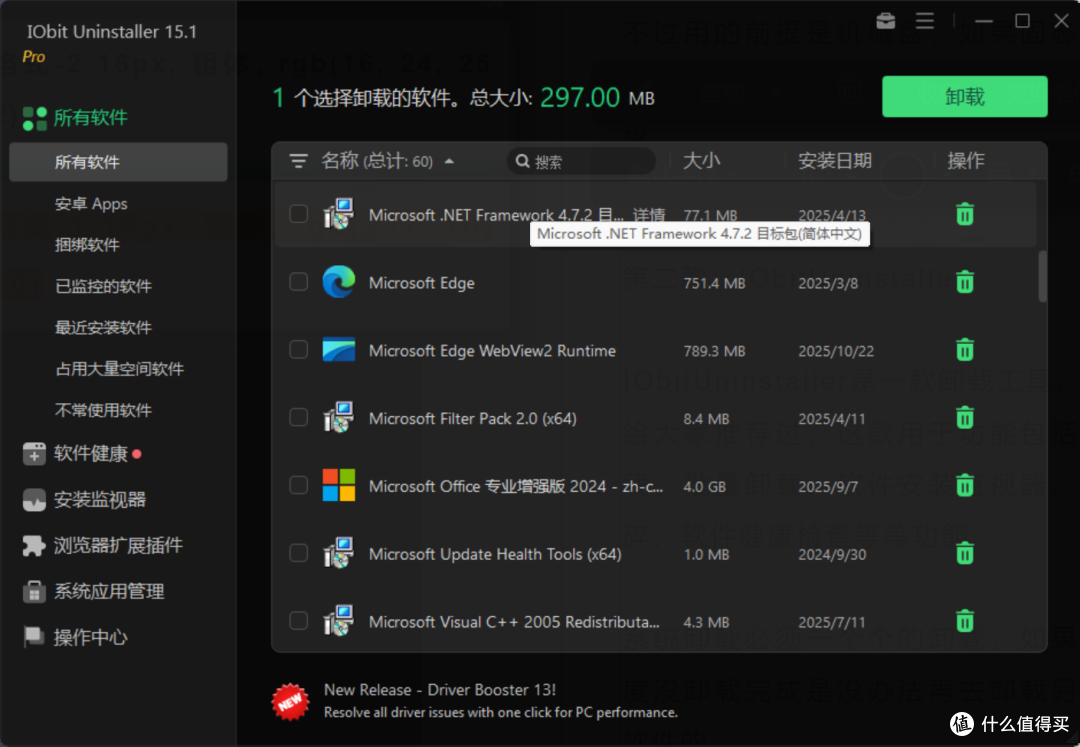Click the 2025/10/22 install date
The image size is (1080, 747).
835,351
